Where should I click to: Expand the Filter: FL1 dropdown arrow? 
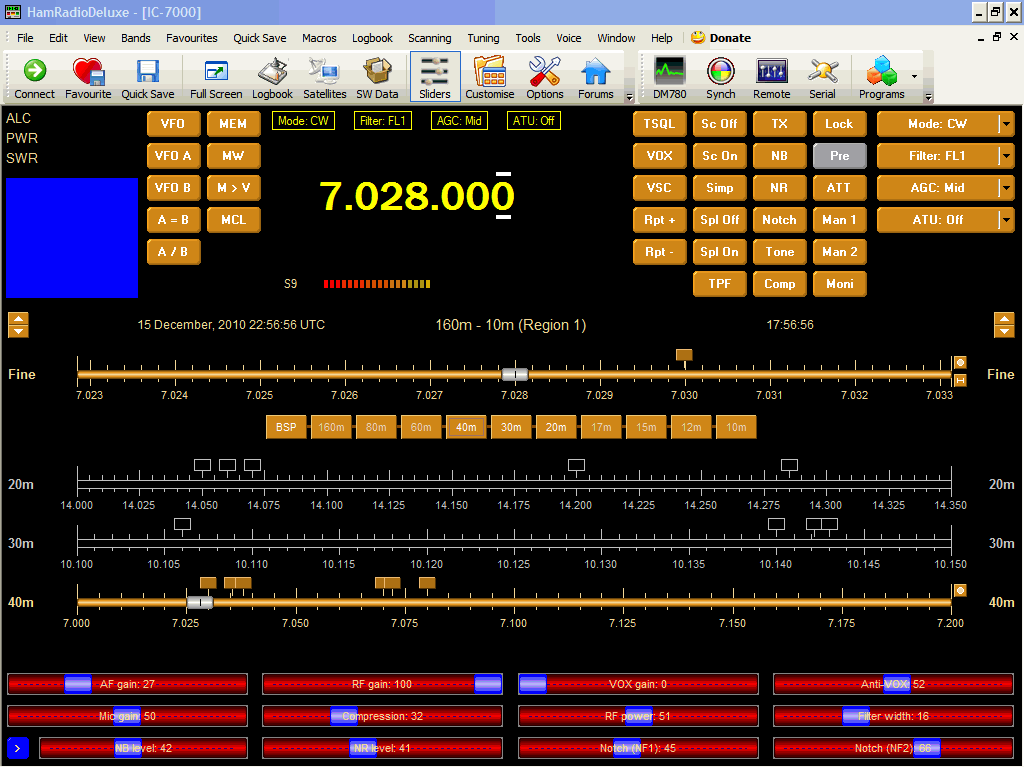point(1006,155)
